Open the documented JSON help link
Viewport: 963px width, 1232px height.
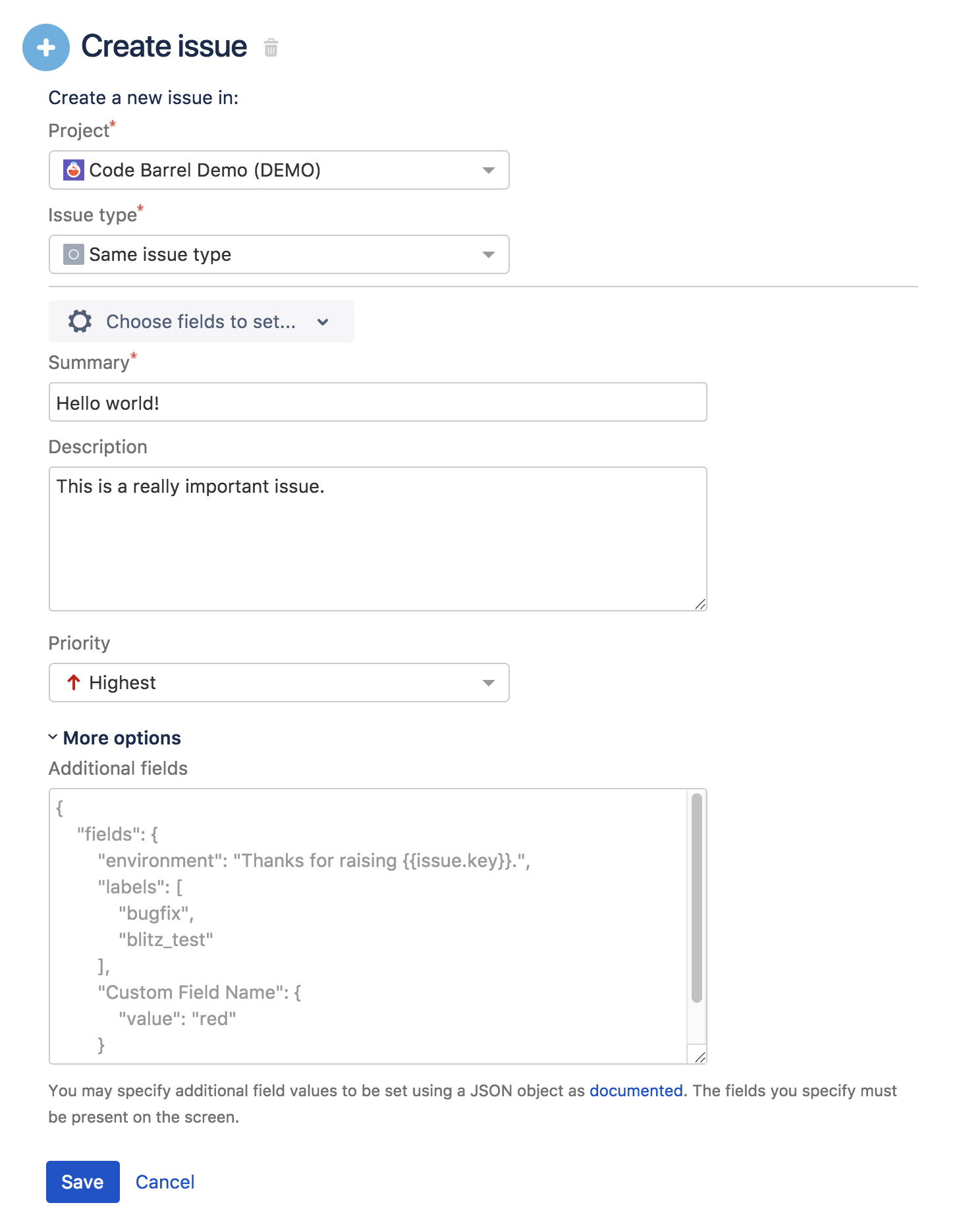(636, 1091)
